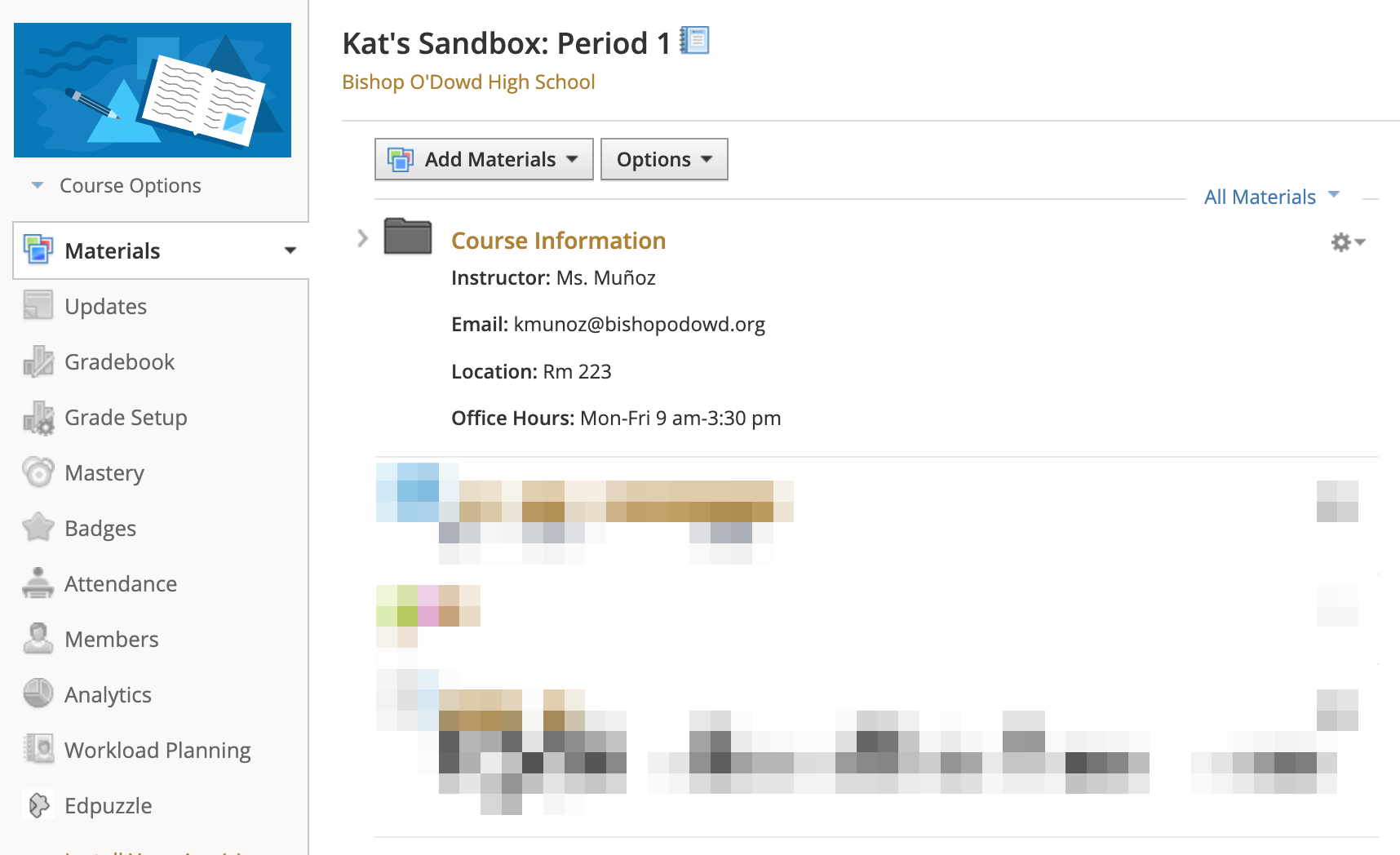Click the Members person icon

click(x=38, y=639)
